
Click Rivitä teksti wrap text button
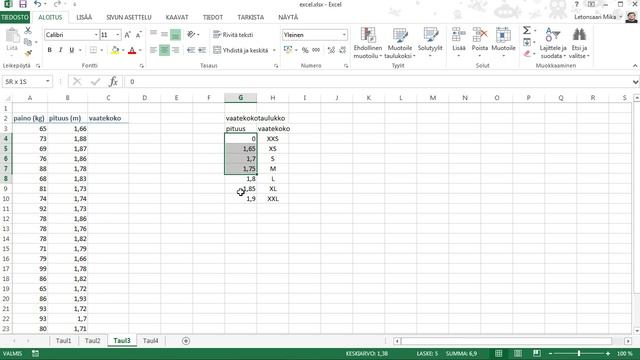233,35
